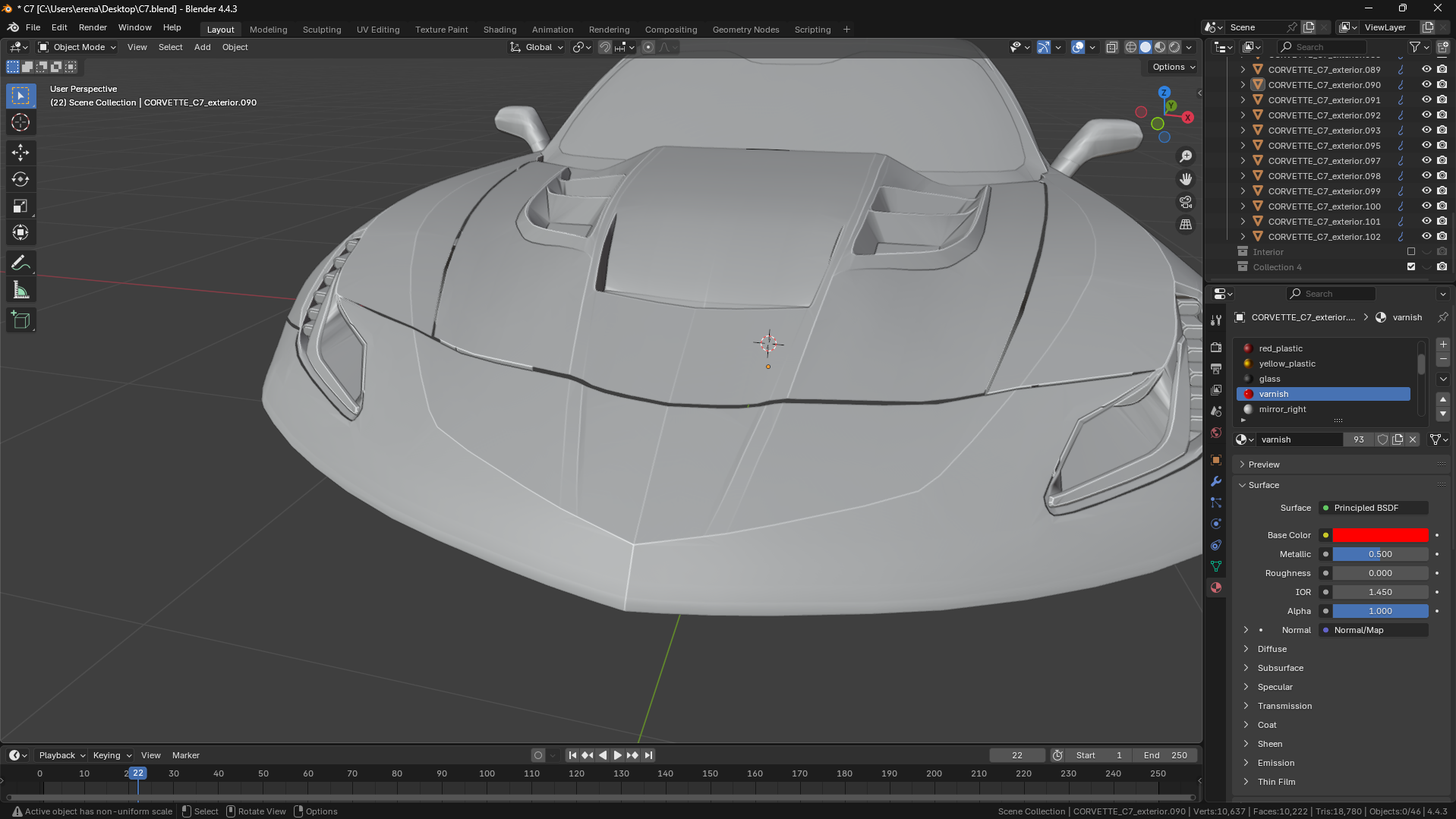Expand the Emission section
This screenshot has width=1456, height=819.
click(x=1275, y=763)
